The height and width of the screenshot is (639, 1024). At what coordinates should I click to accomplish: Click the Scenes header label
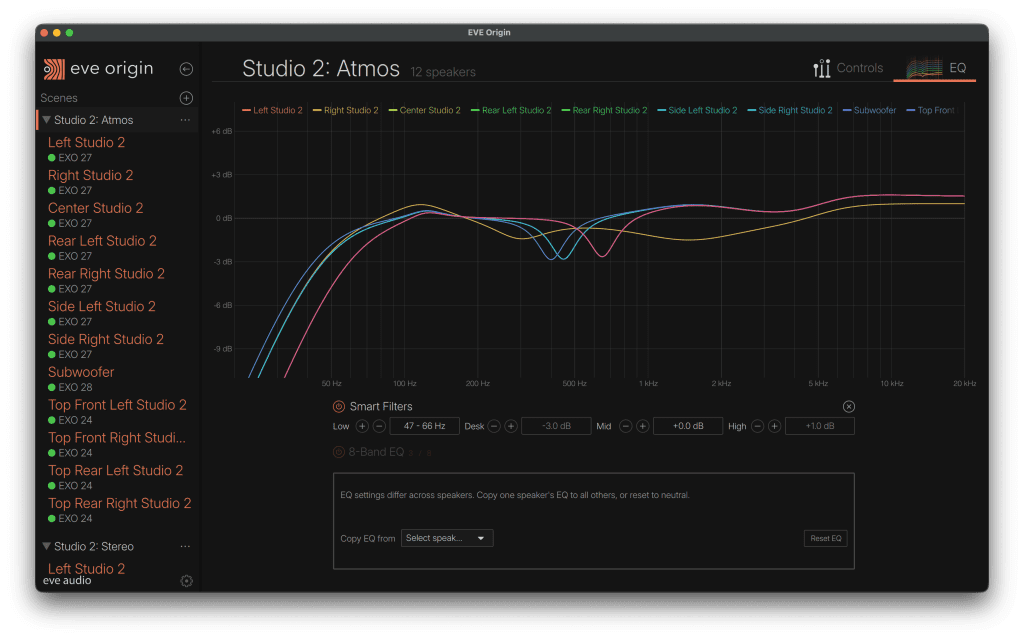[x=59, y=98]
